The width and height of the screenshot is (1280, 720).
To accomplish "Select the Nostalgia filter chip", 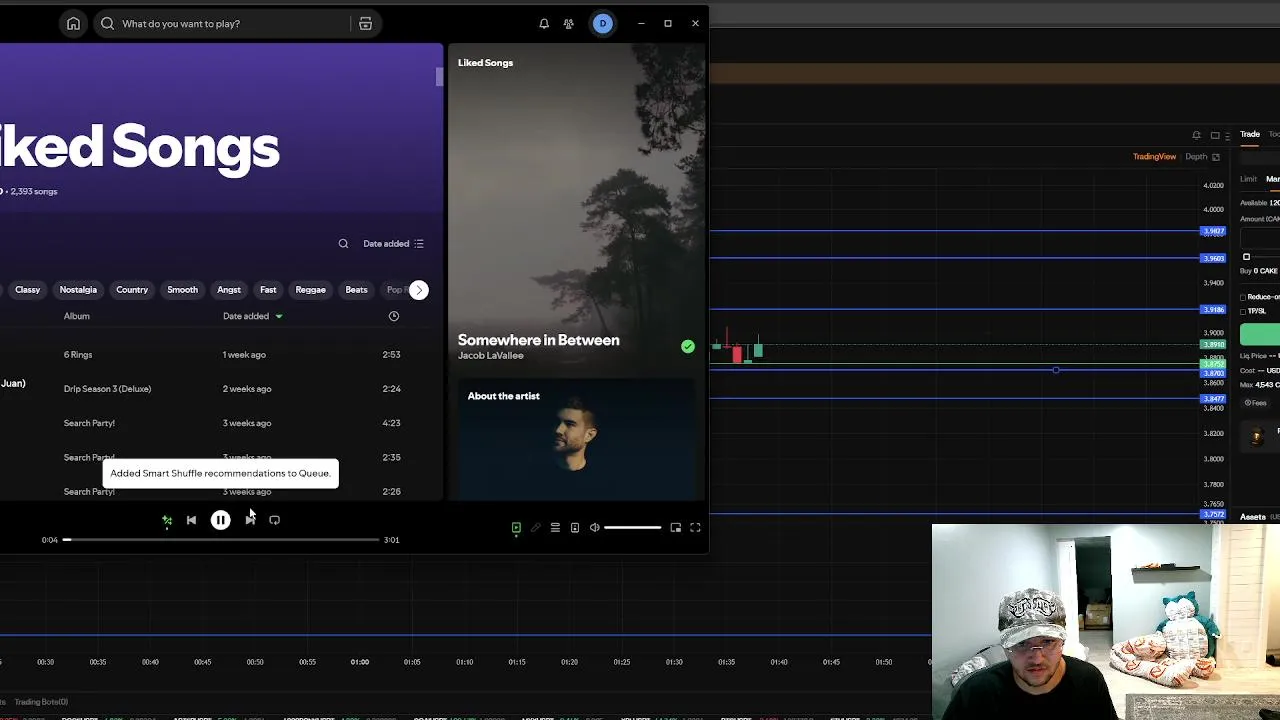I will pos(78,290).
